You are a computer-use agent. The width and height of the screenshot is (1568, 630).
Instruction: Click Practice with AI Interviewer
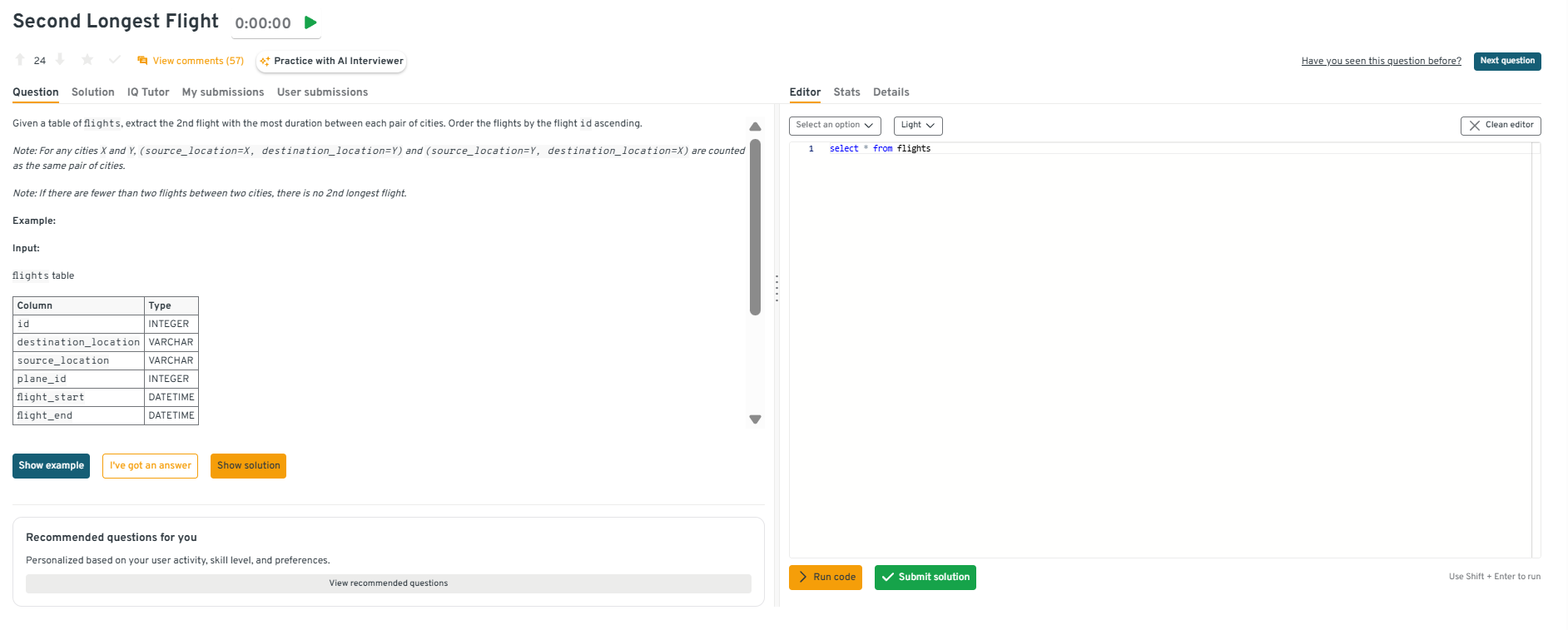click(331, 61)
